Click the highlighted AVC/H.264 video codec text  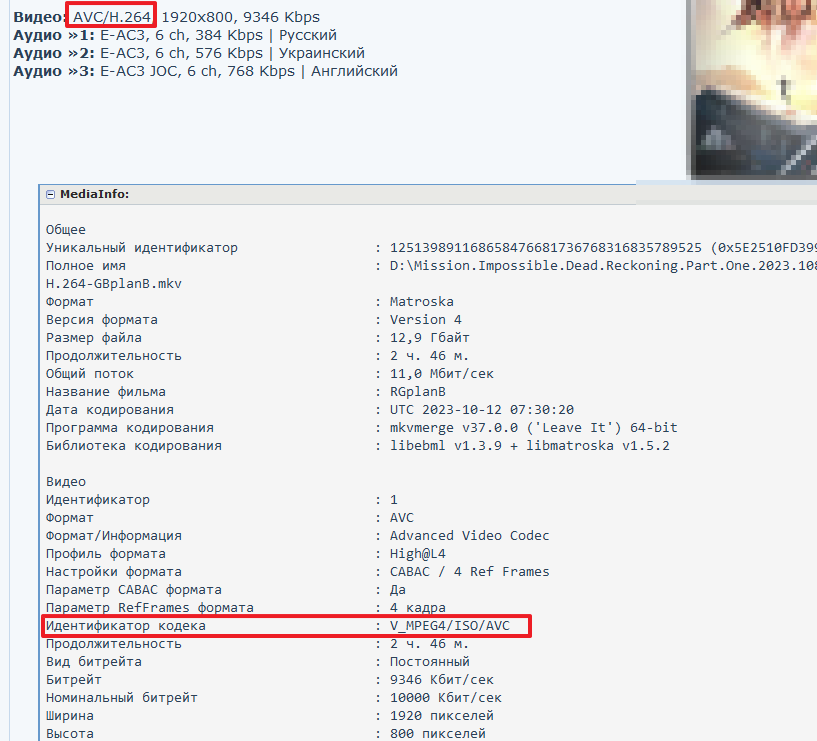tap(112, 17)
